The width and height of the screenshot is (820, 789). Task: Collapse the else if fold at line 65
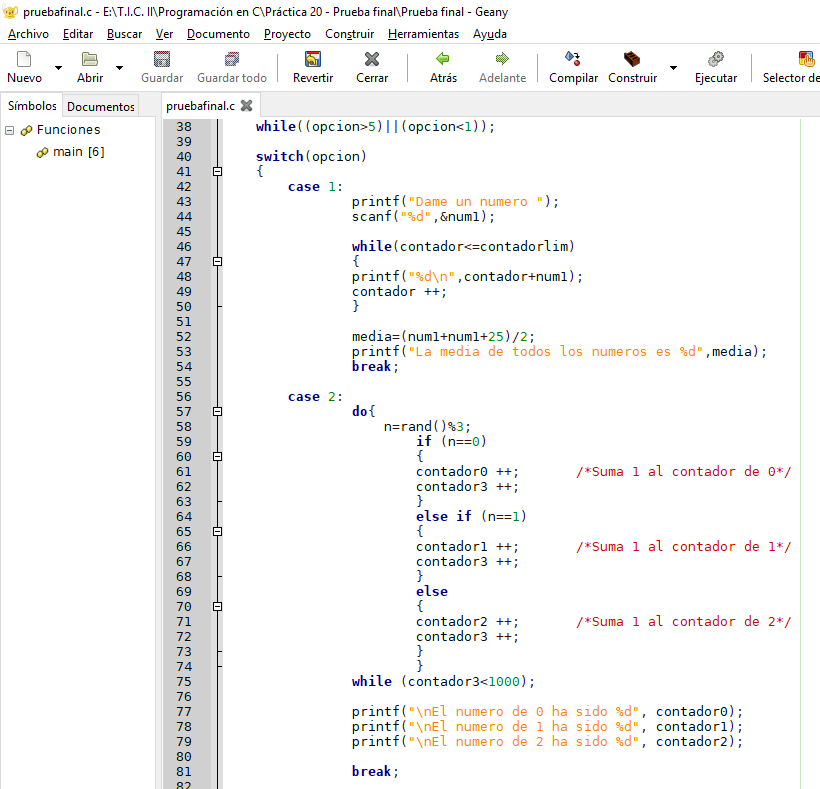pyautogui.click(x=218, y=531)
